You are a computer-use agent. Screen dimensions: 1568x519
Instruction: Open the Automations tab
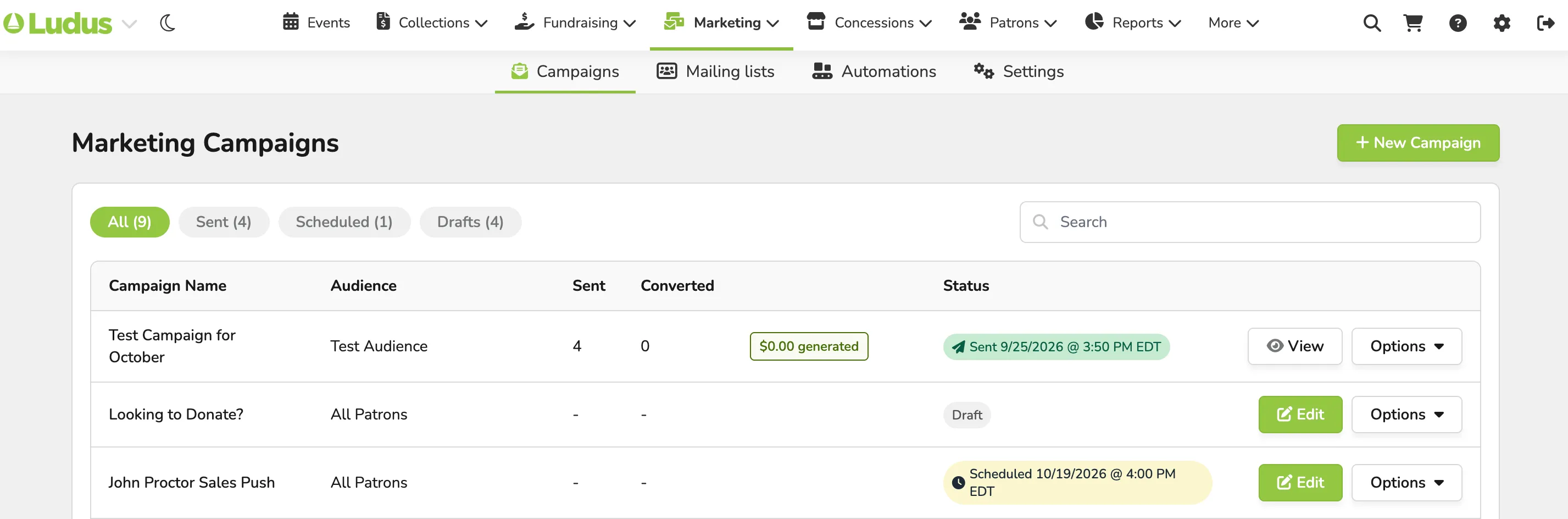click(874, 72)
